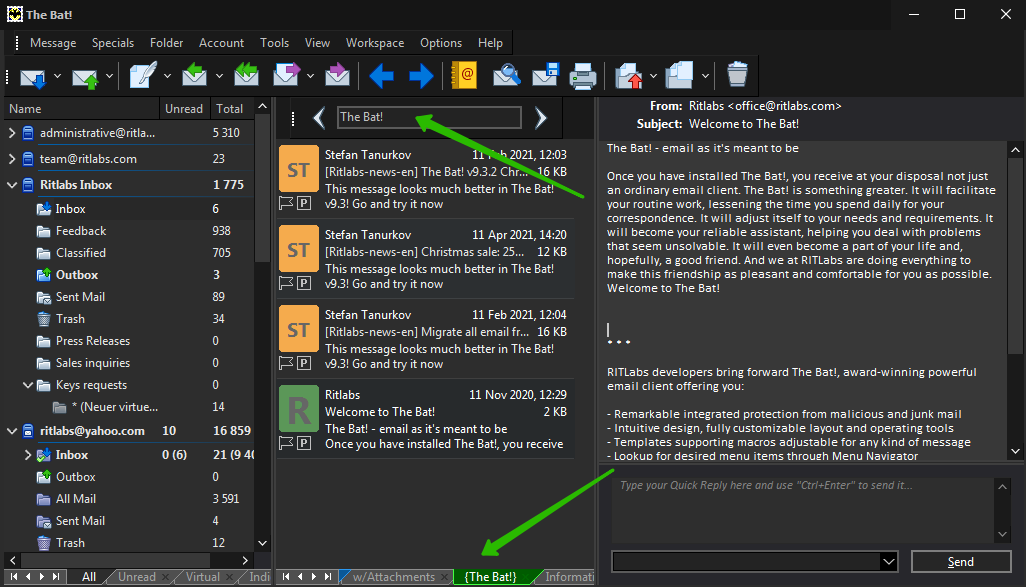Click the Copy to folder toolbar icon
This screenshot has width=1026, height=587.
(680, 75)
